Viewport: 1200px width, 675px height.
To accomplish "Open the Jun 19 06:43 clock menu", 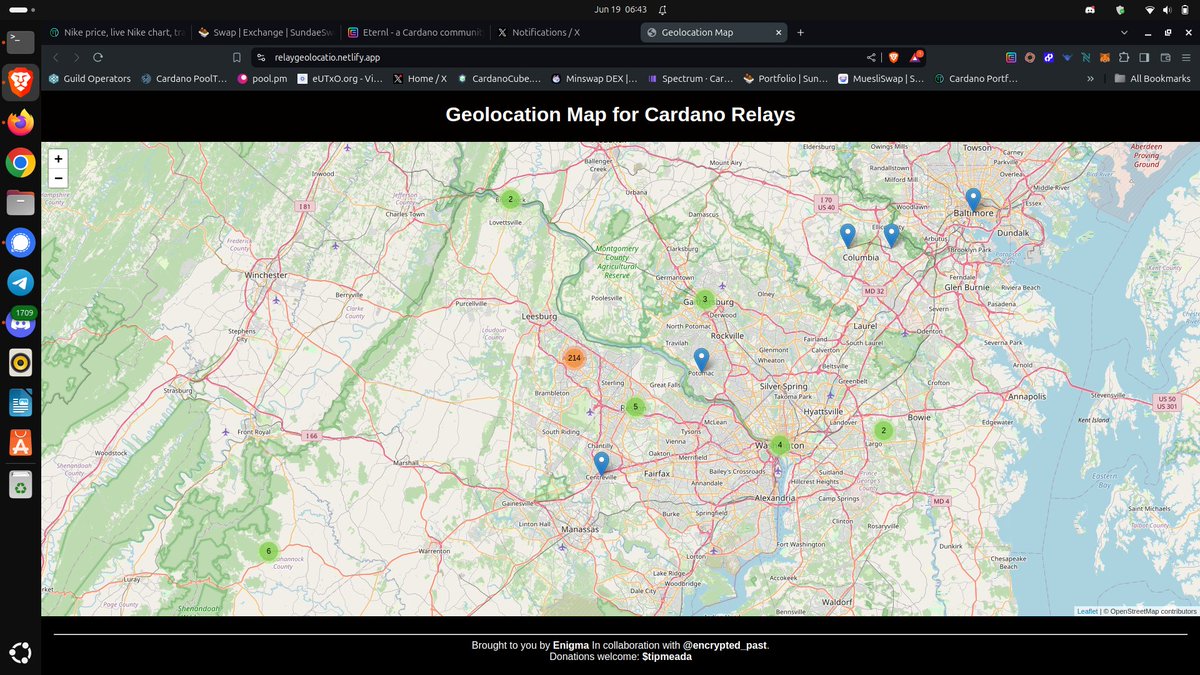I will pyautogui.click(x=620, y=9).
